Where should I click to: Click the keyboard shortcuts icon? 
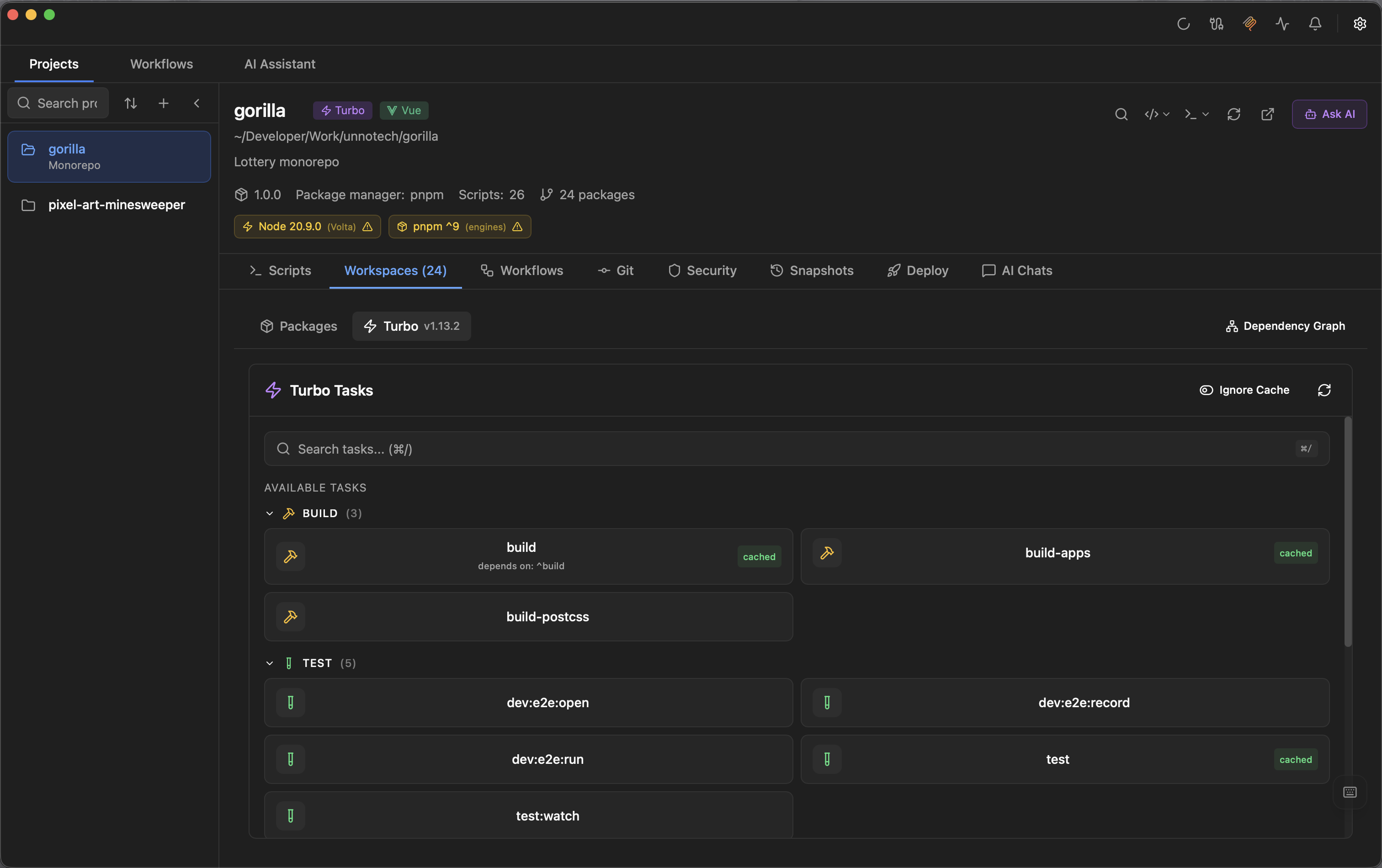point(1350,792)
